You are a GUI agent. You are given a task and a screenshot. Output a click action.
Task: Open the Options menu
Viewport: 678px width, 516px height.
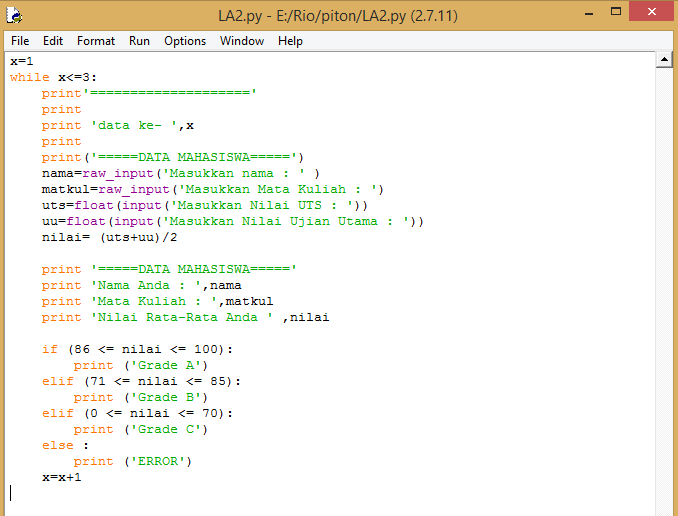185,41
